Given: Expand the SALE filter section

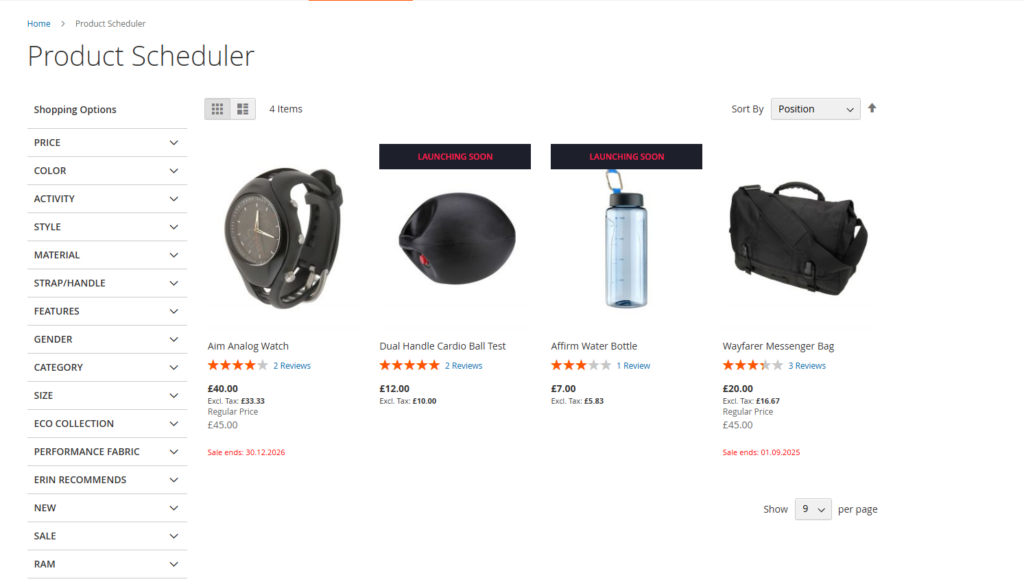Looking at the screenshot, I should (x=107, y=536).
